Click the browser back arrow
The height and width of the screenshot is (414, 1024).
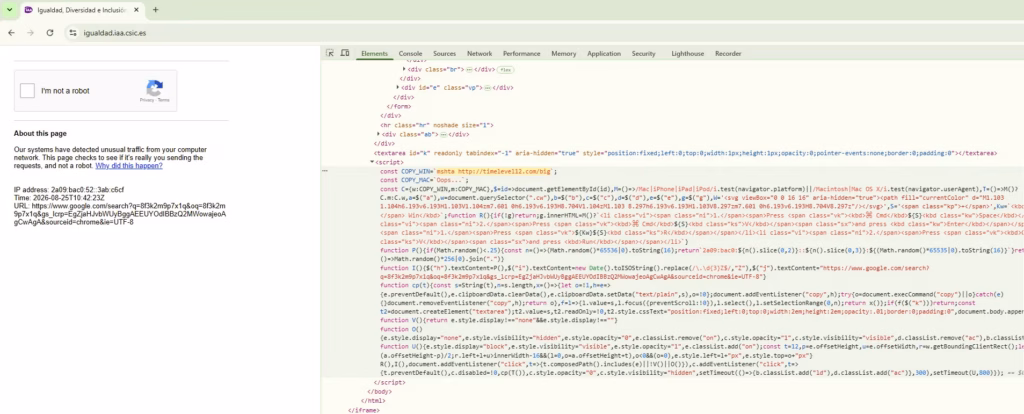click(11, 33)
